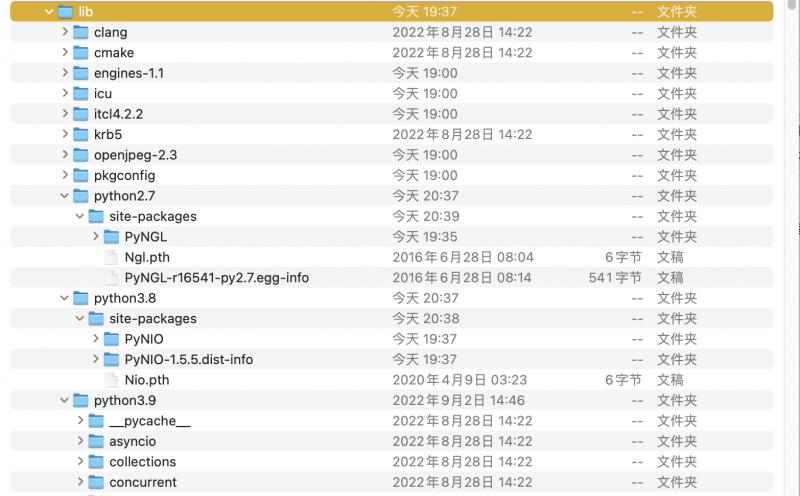This screenshot has height=496, width=800.
Task: Click the Nio.pth document icon
Action: tap(111, 380)
